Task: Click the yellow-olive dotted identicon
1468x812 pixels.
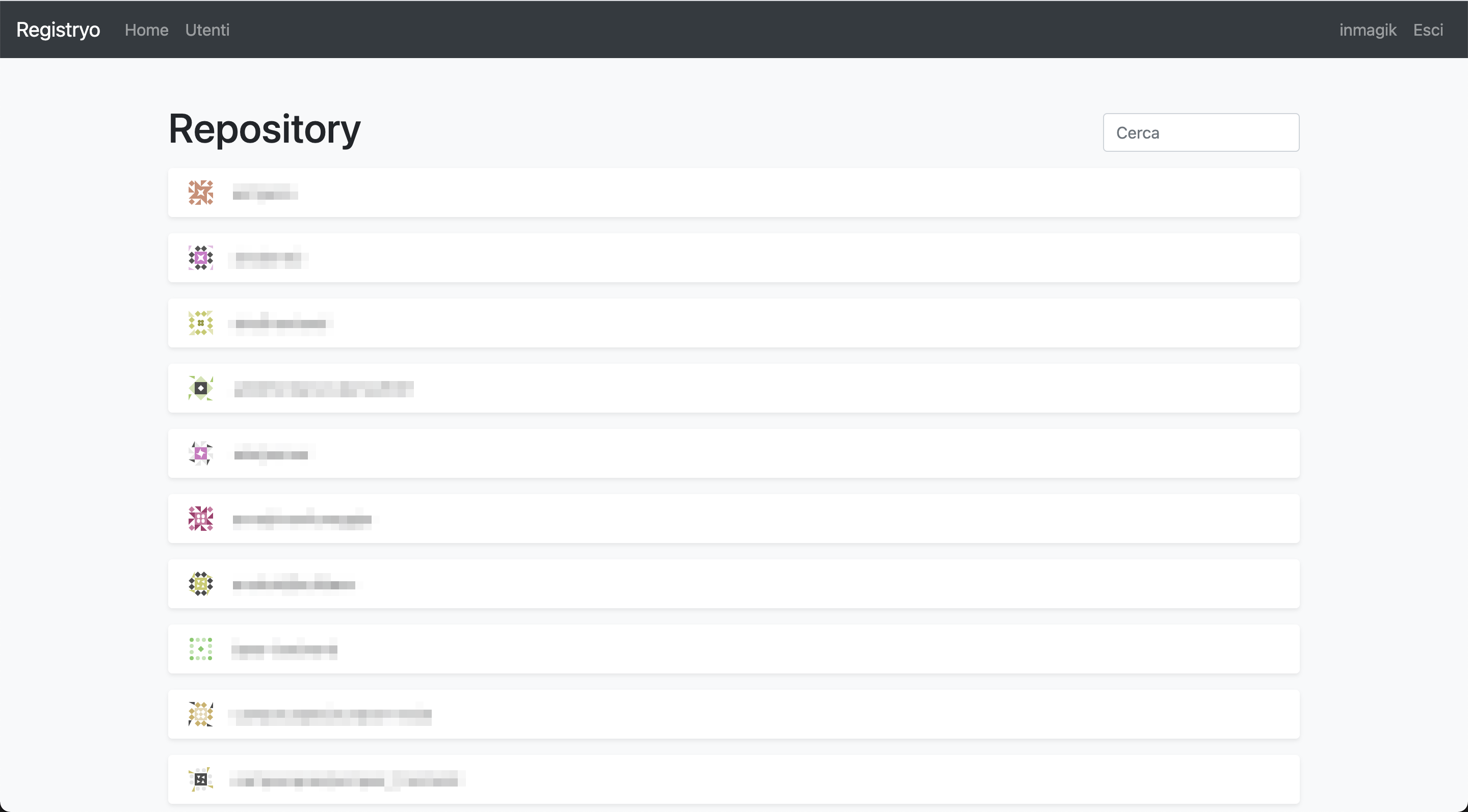Action: [201, 323]
